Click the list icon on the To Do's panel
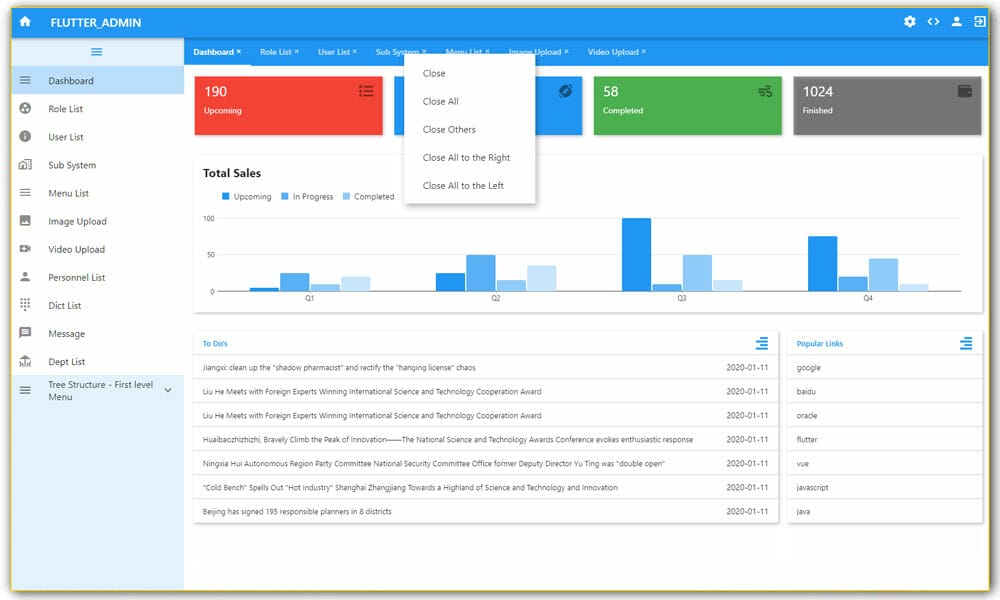 762,343
